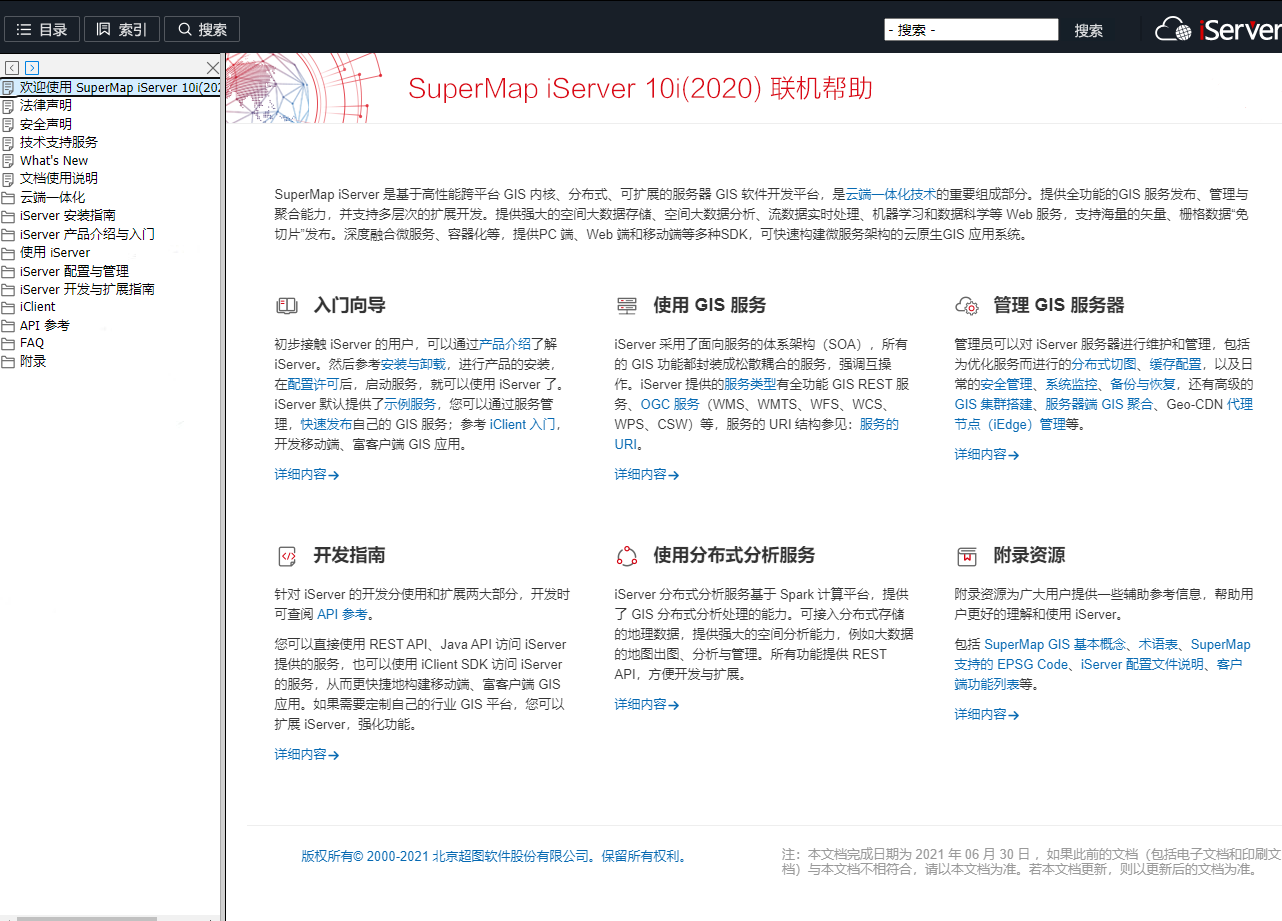Open the 系统监控 link
Image resolution: width=1282 pixels, height=921 pixels.
[1071, 384]
